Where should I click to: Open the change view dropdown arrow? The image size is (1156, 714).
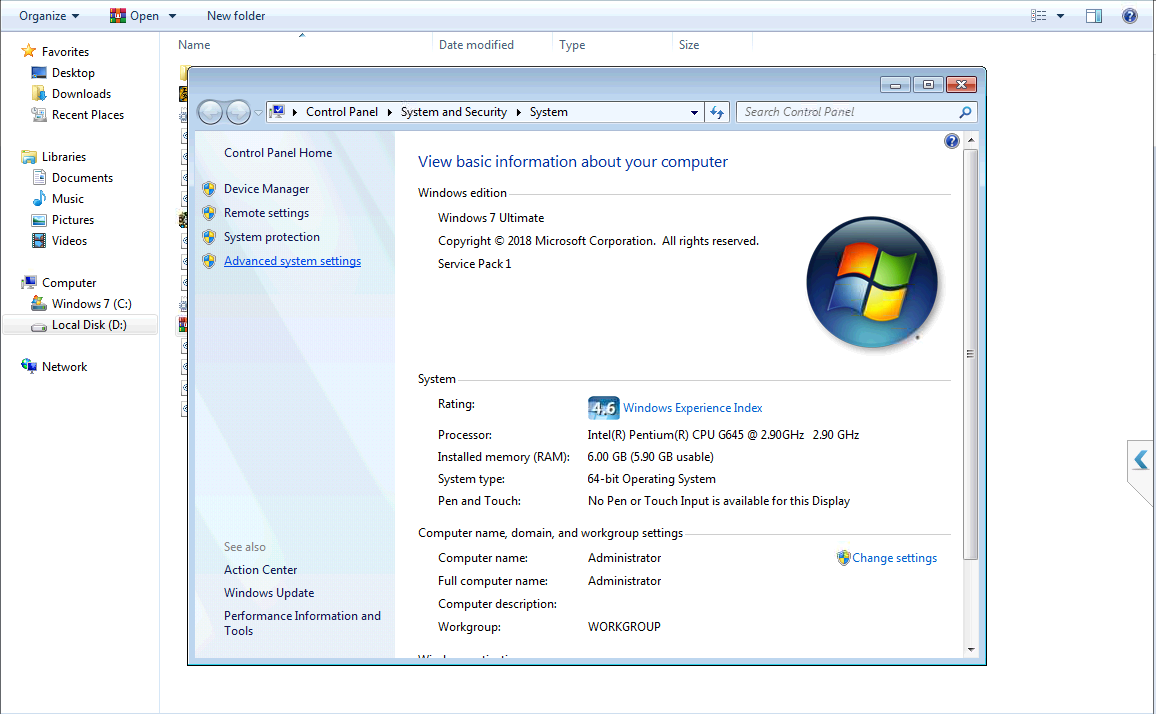click(x=1060, y=16)
